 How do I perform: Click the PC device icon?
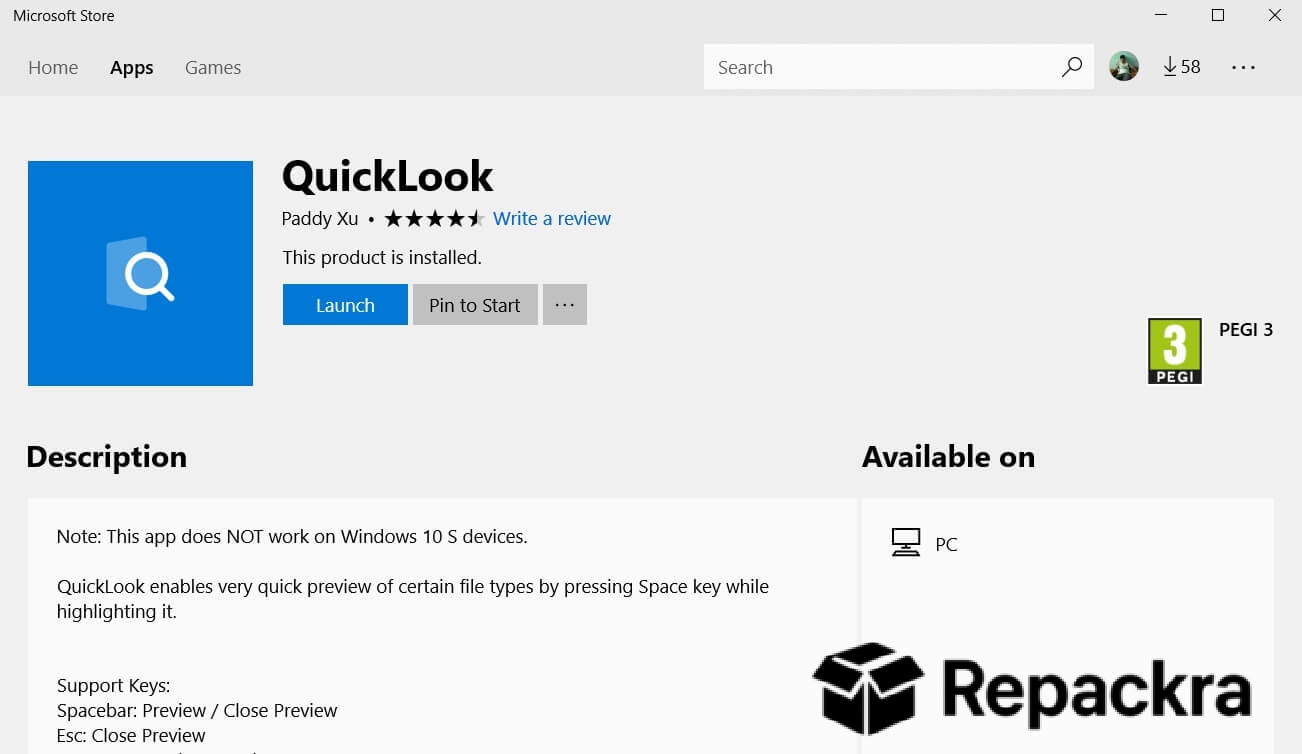pos(905,543)
